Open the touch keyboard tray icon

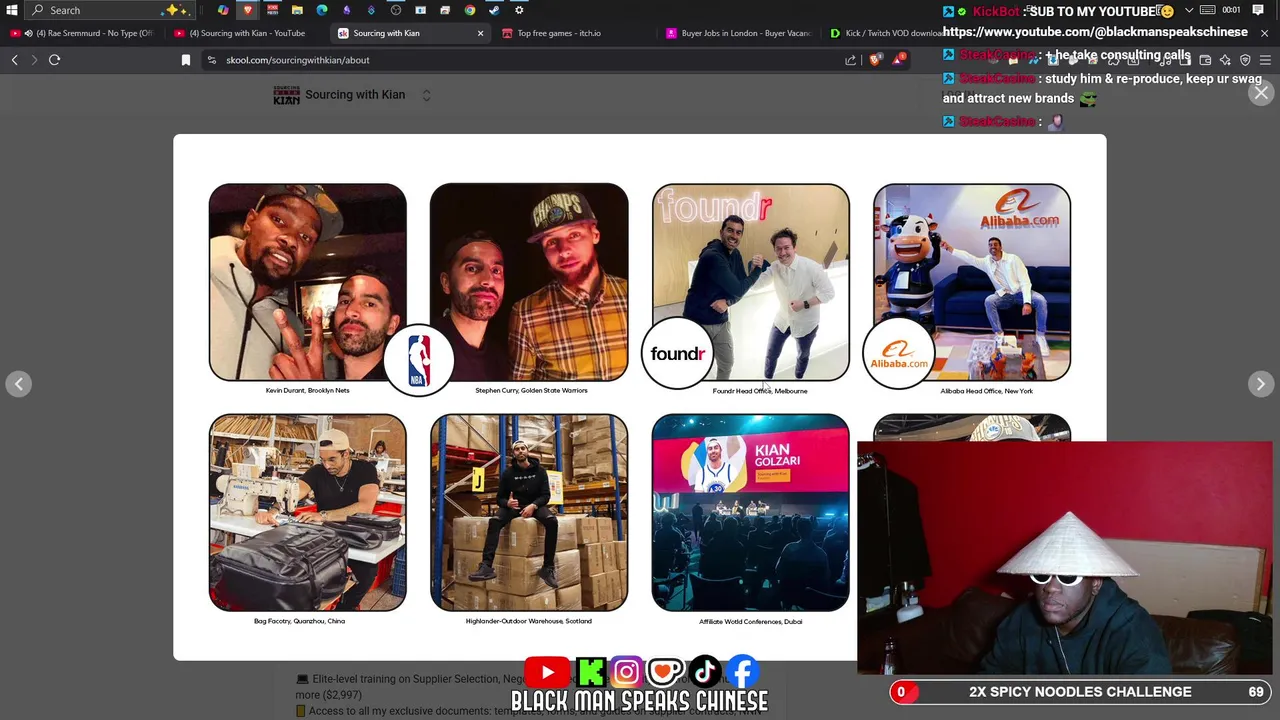(1207, 10)
